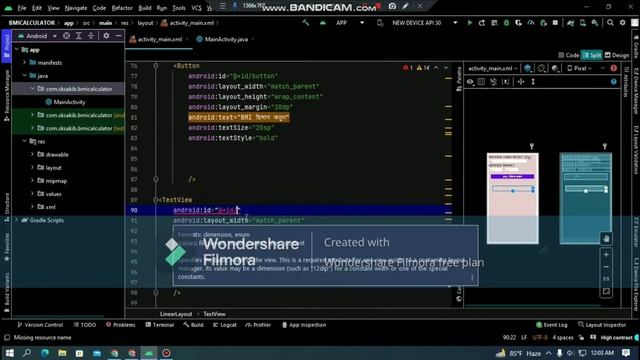Open App Inspection tool window

coord(304,325)
